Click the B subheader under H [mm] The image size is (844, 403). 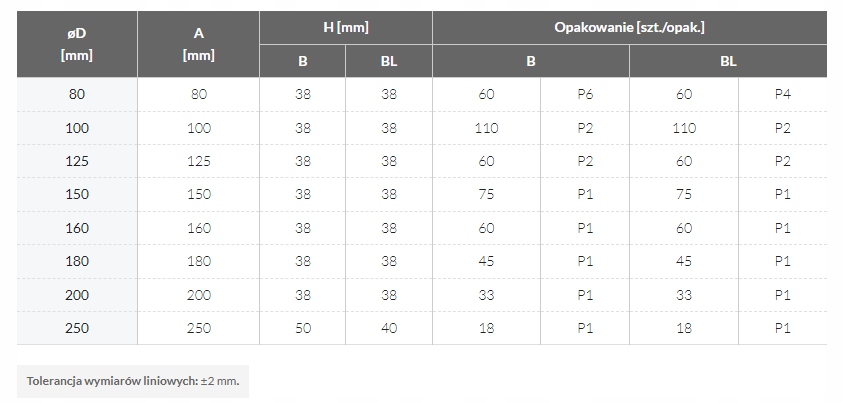click(x=302, y=61)
